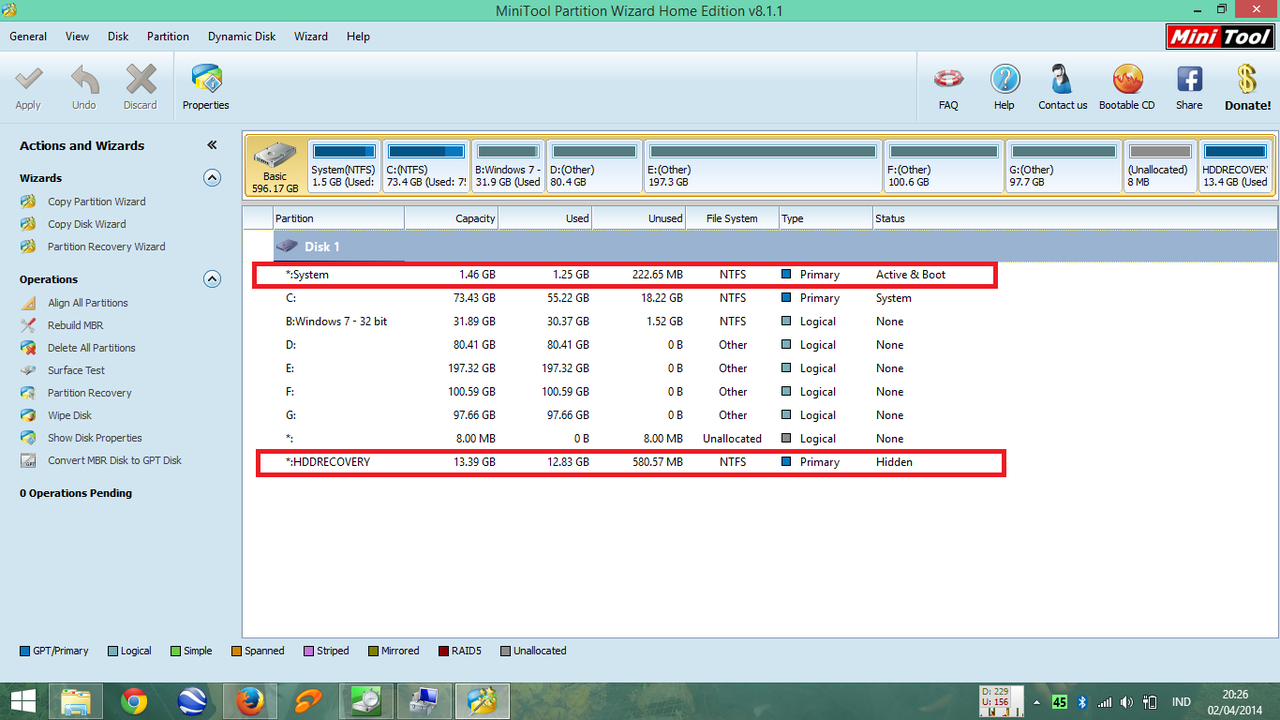Image resolution: width=1280 pixels, height=720 pixels.
Task: Open the Disk menu
Action: pos(118,36)
